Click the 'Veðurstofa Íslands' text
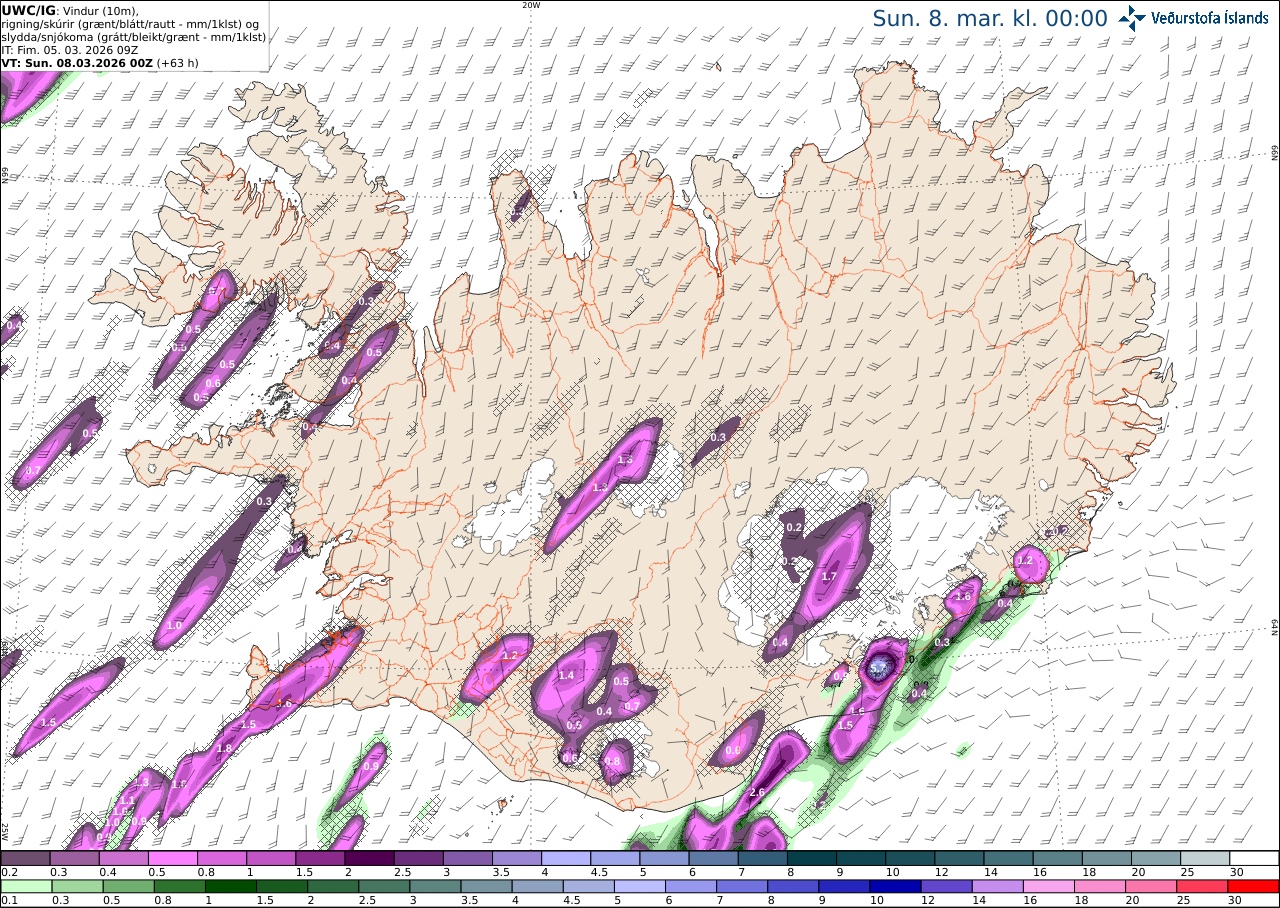1280x908 pixels. (x=1210, y=18)
